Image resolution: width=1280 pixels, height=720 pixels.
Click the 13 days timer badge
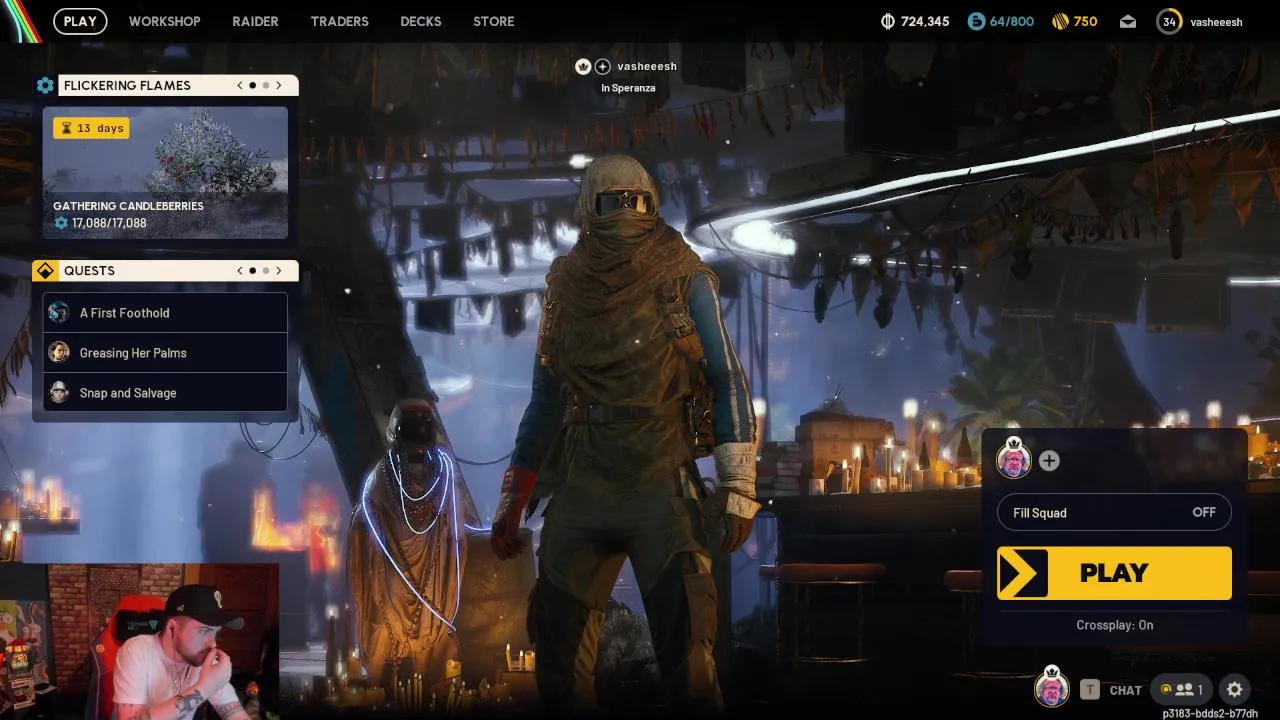coord(91,128)
